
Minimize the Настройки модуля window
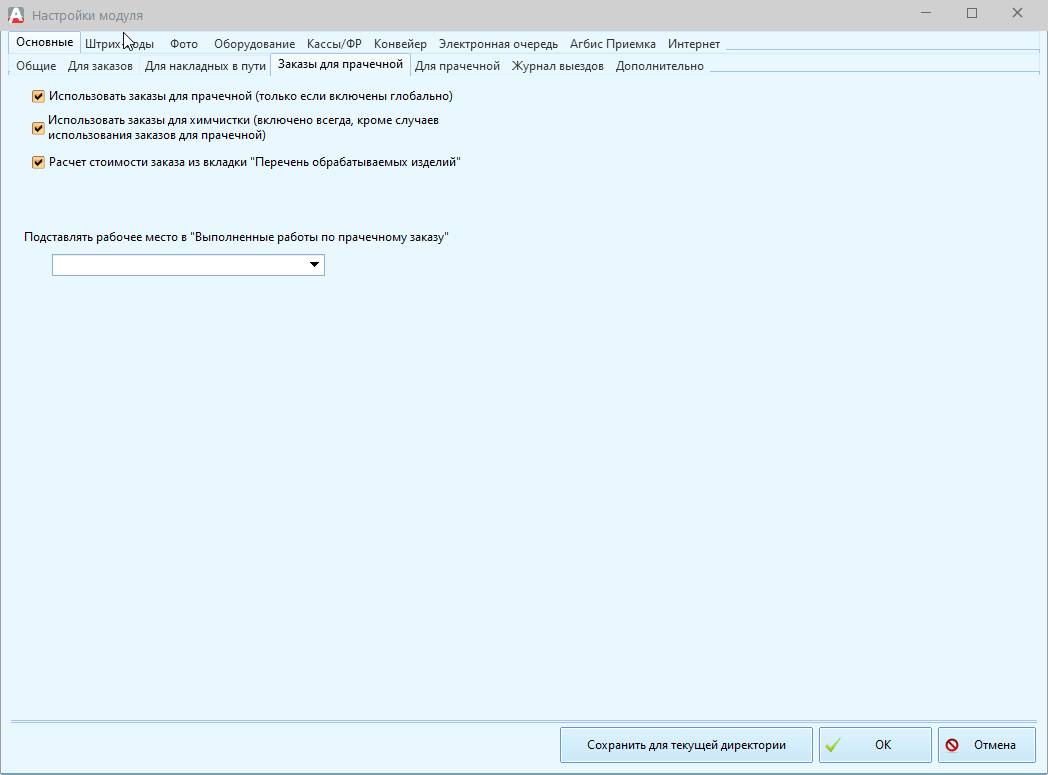tap(926, 14)
